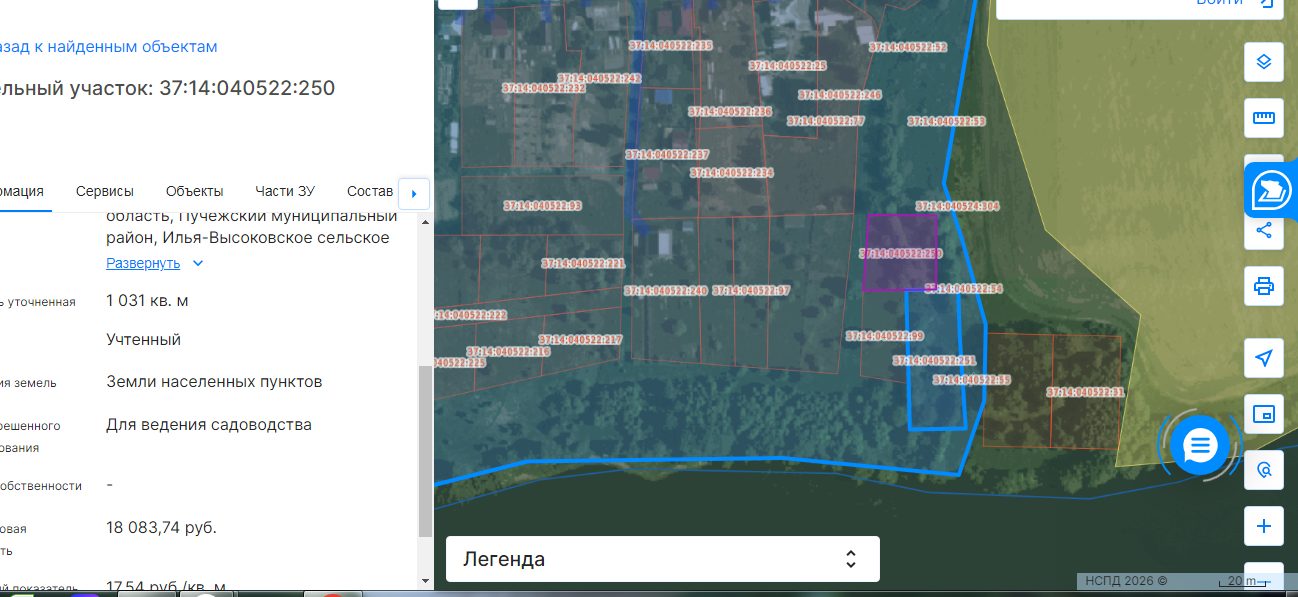Click the share map icon

coord(1264,231)
